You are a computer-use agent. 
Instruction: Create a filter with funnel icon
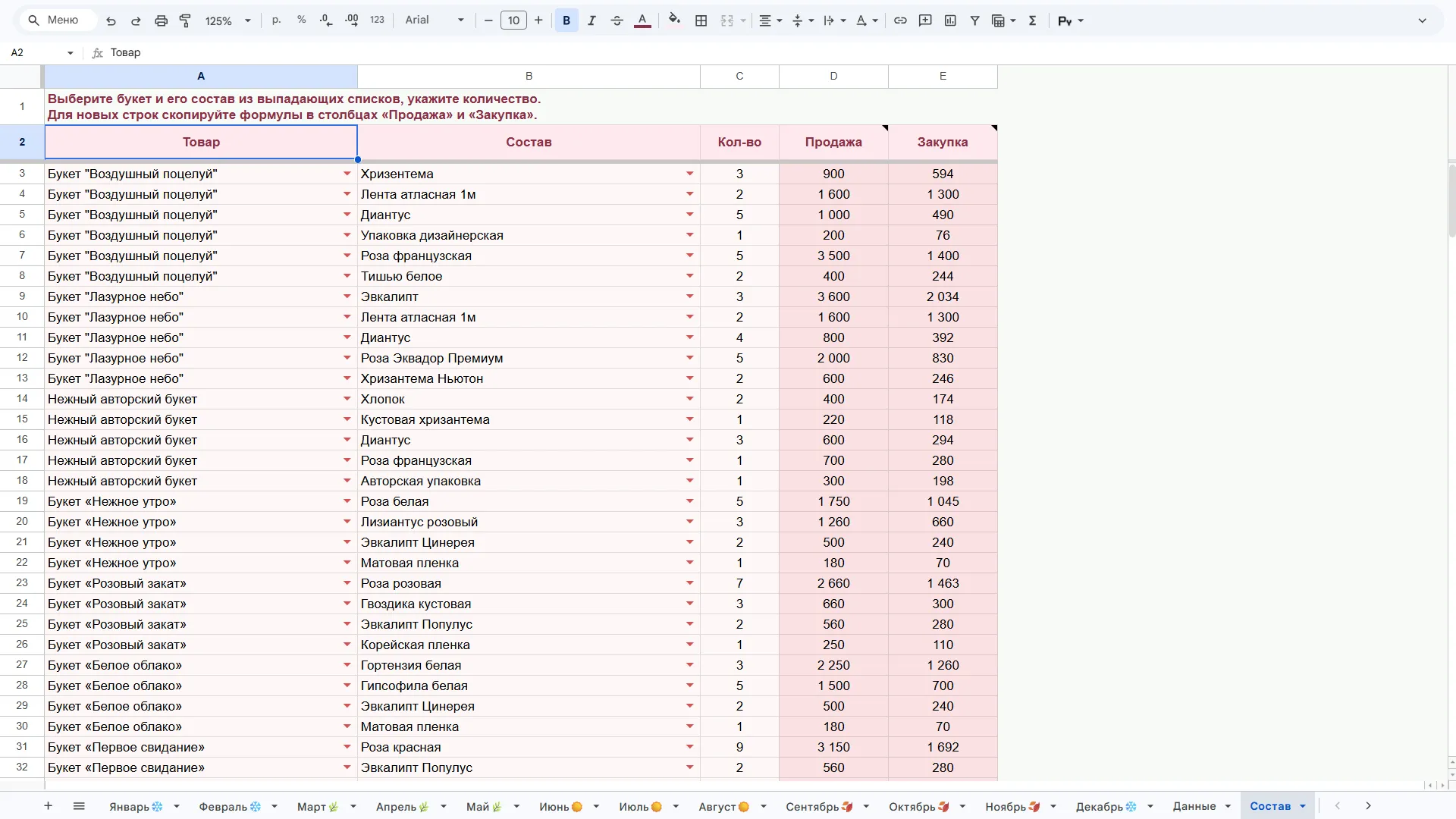point(975,20)
